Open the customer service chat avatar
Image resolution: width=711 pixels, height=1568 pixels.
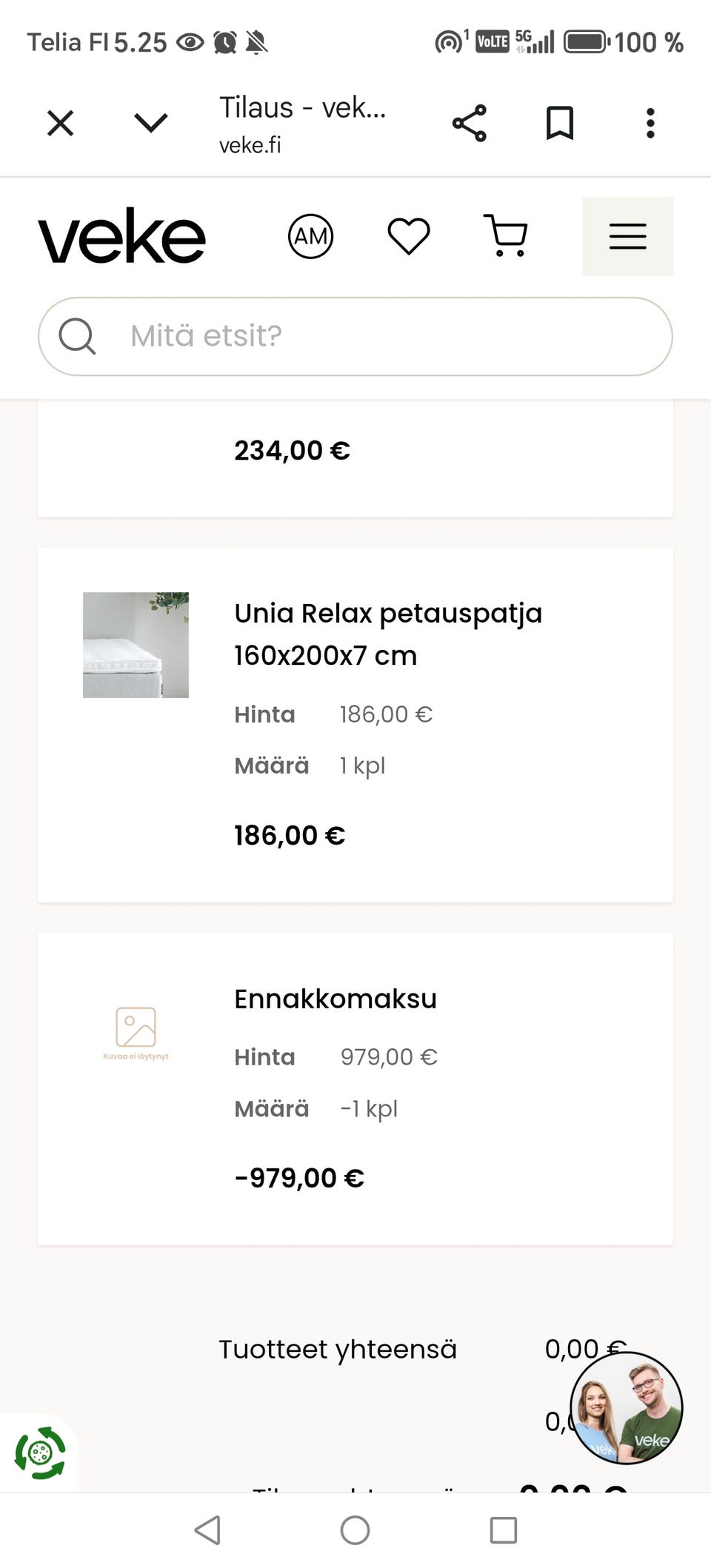tap(627, 1408)
